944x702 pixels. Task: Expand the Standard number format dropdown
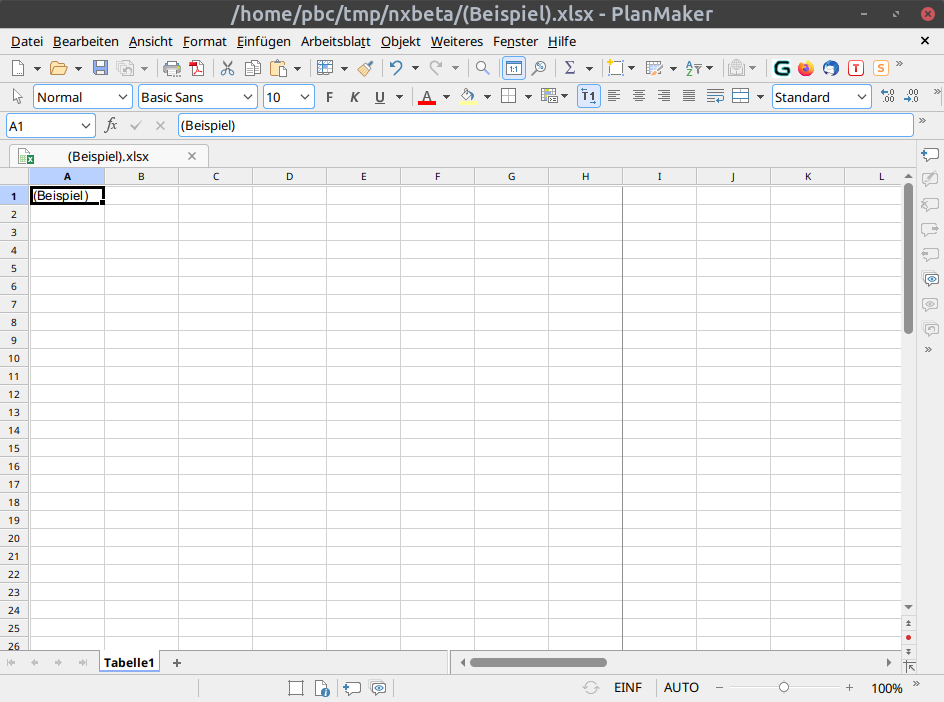862,97
